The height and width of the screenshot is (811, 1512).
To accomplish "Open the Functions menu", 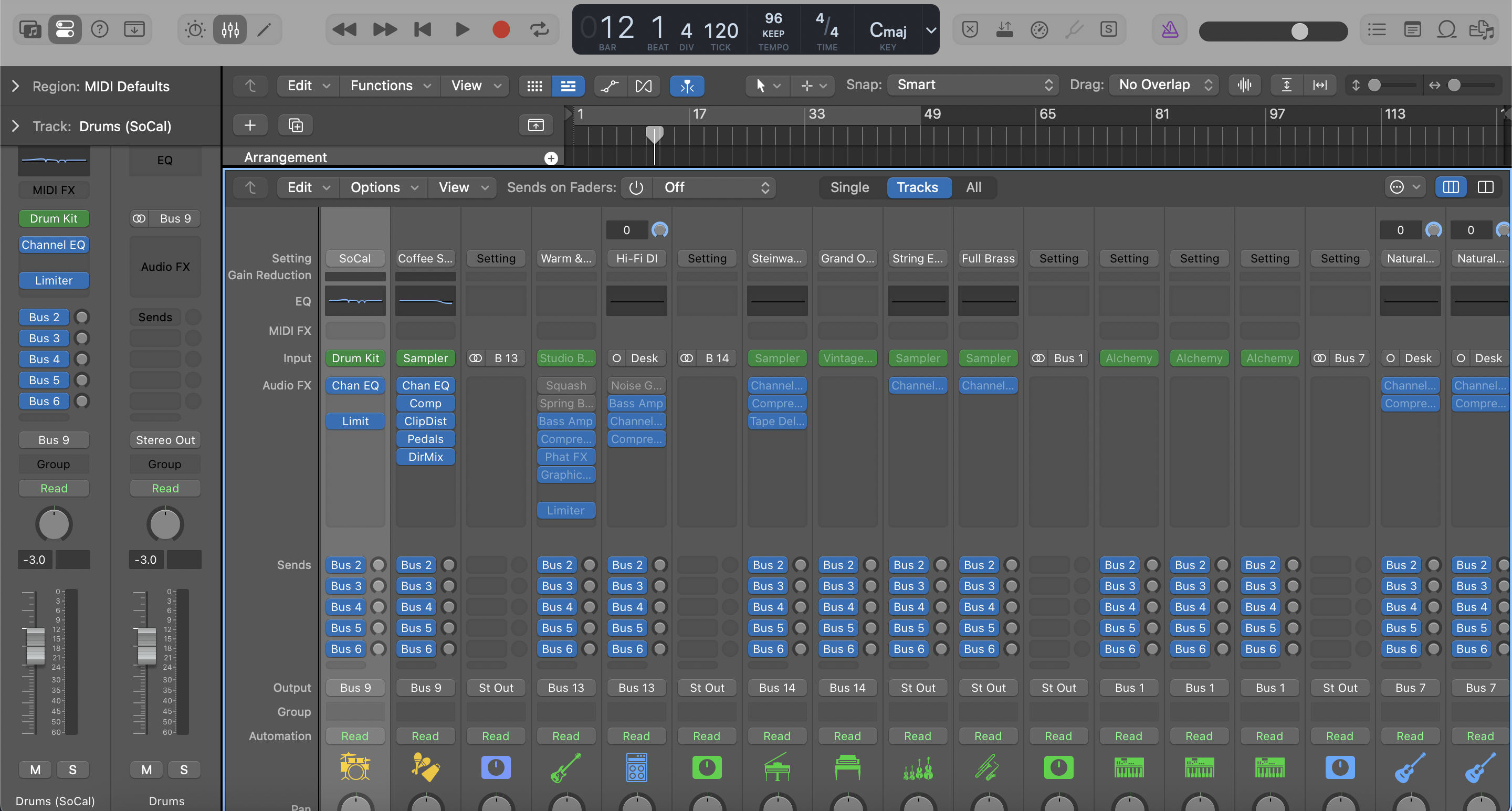I will coord(390,86).
